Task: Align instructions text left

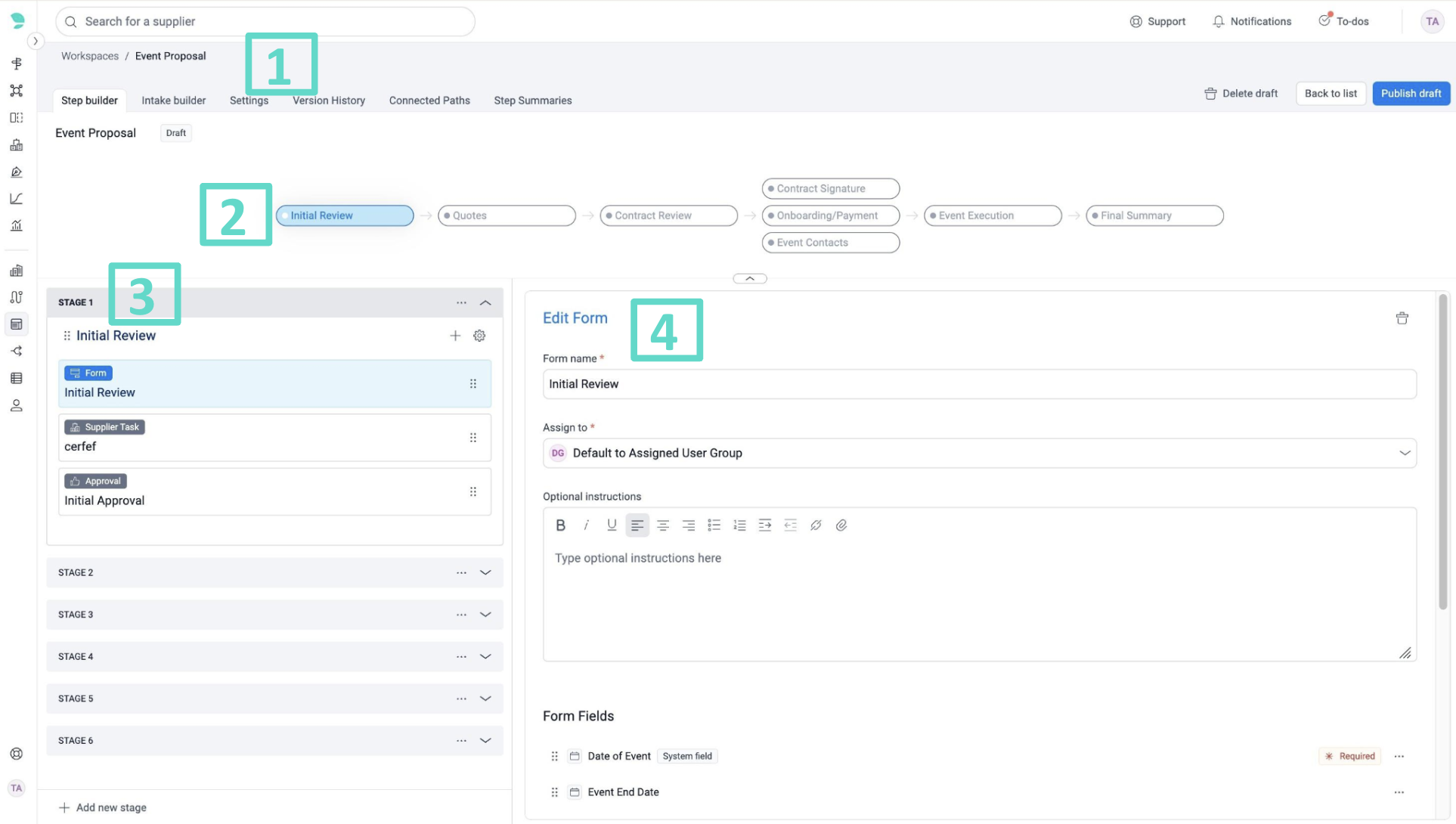Action: [637, 525]
